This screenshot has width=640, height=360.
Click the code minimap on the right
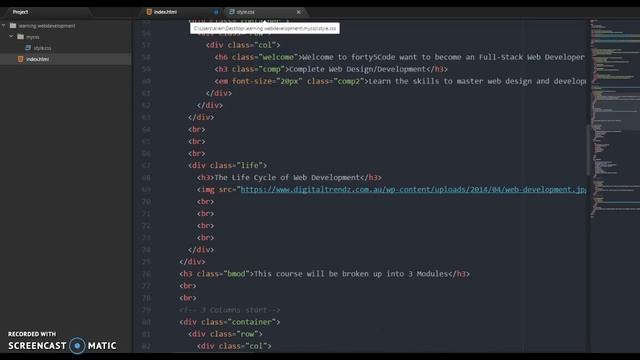point(615,118)
